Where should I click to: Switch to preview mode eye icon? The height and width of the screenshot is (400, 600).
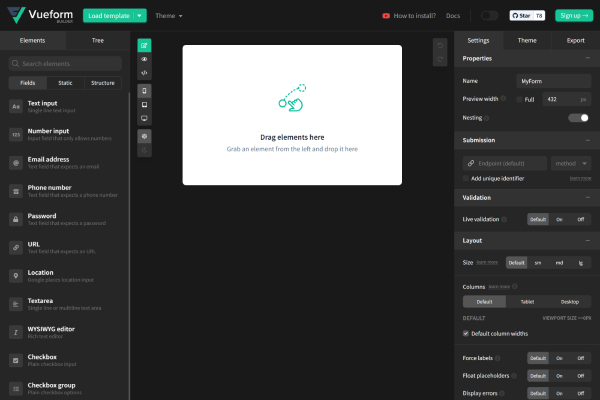pyautogui.click(x=144, y=59)
